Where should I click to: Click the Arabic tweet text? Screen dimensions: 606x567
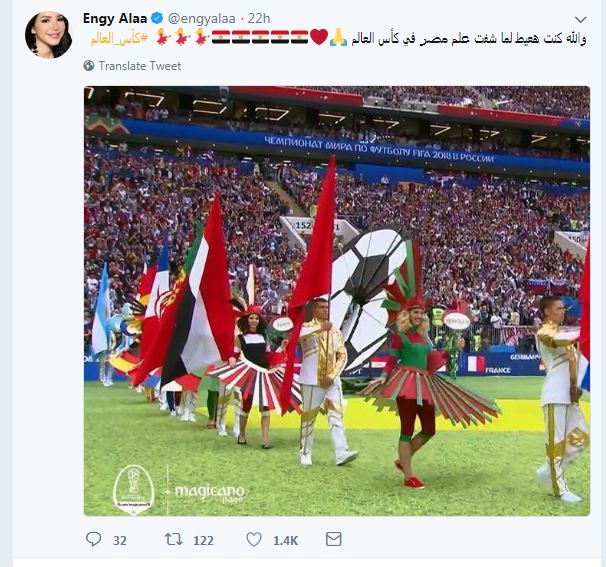pos(468,38)
